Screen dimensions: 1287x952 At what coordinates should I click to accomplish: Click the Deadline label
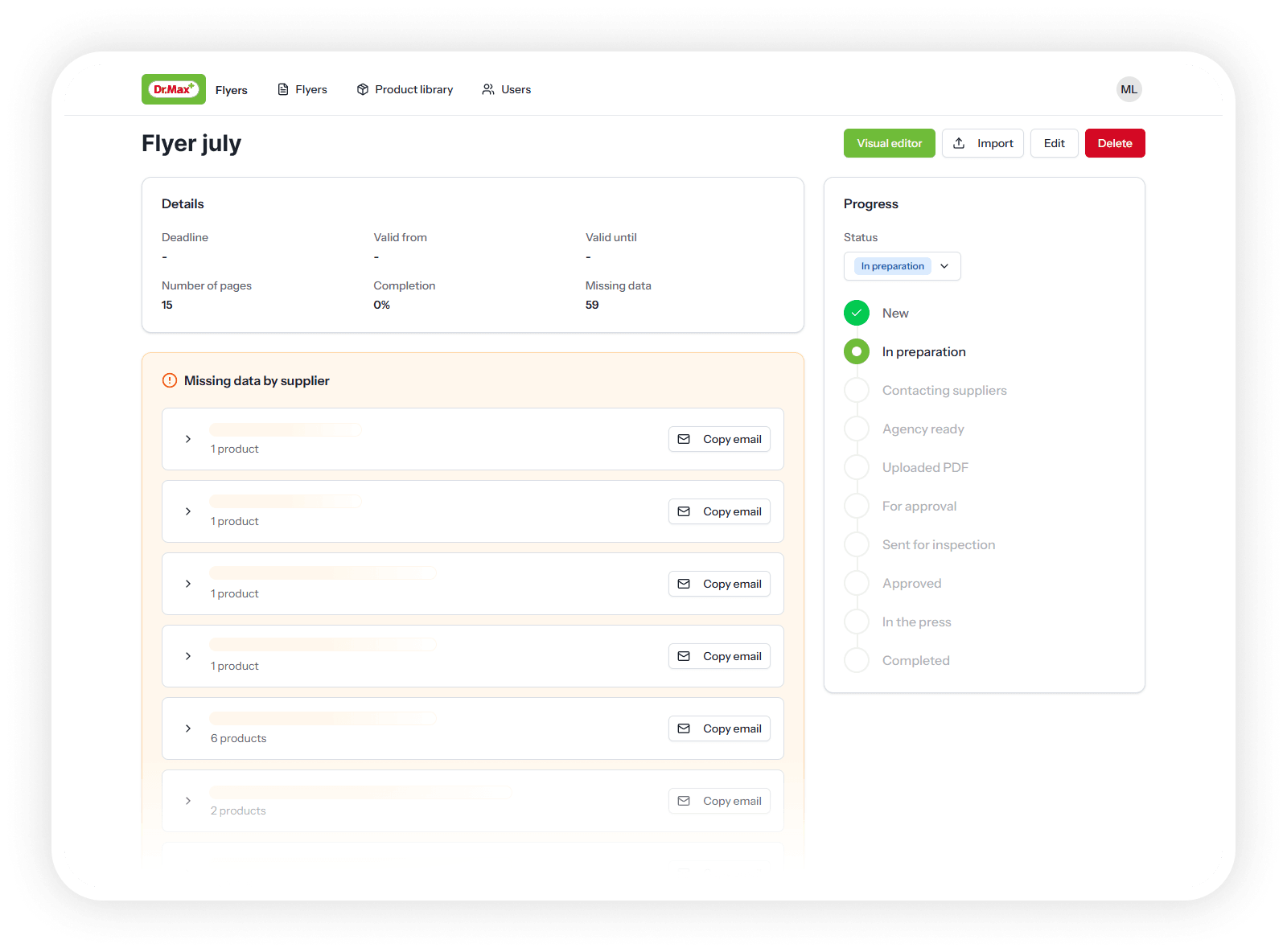[x=185, y=237]
